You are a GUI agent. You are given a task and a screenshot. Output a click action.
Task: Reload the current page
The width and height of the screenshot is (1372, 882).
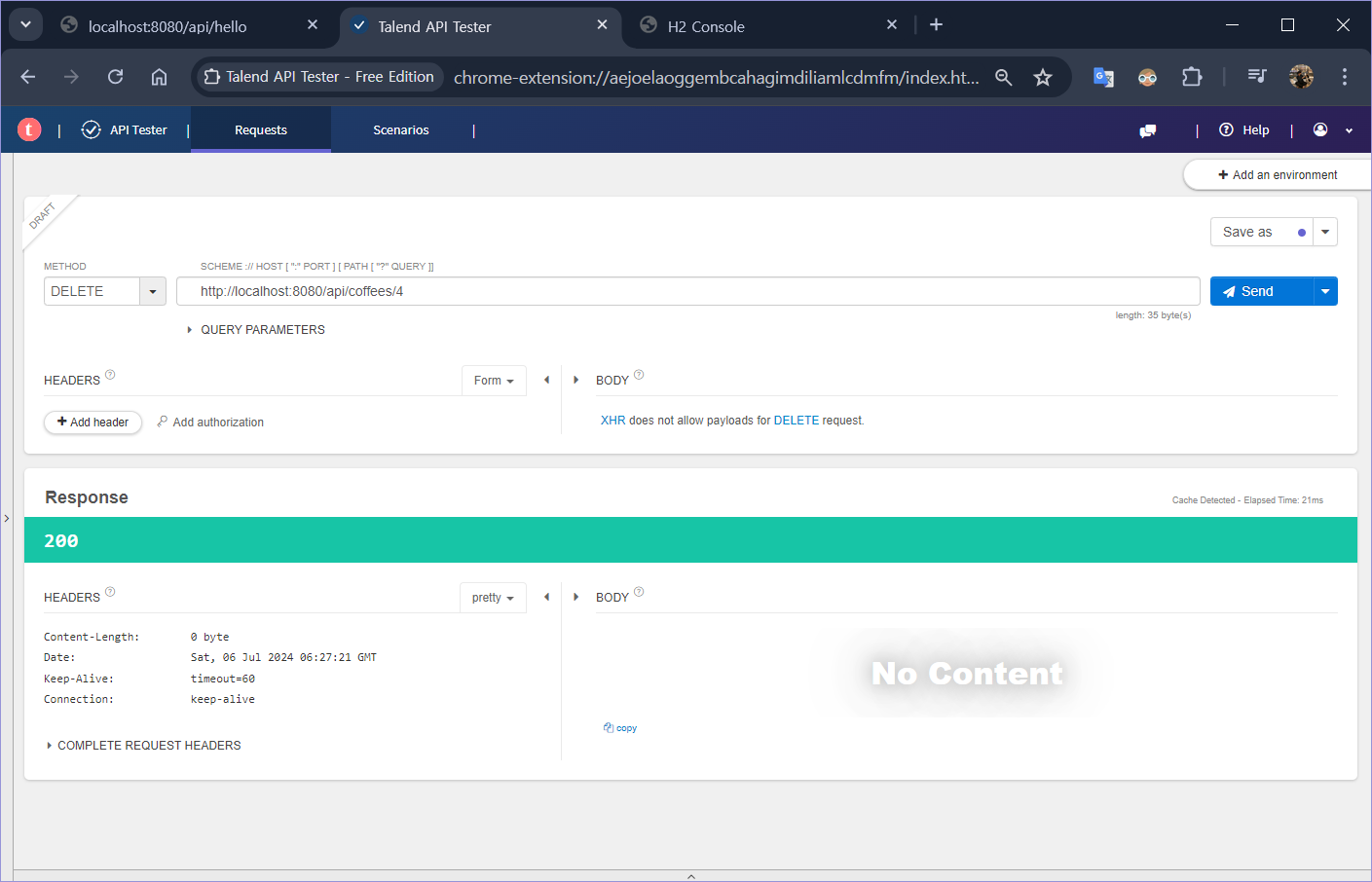click(115, 77)
